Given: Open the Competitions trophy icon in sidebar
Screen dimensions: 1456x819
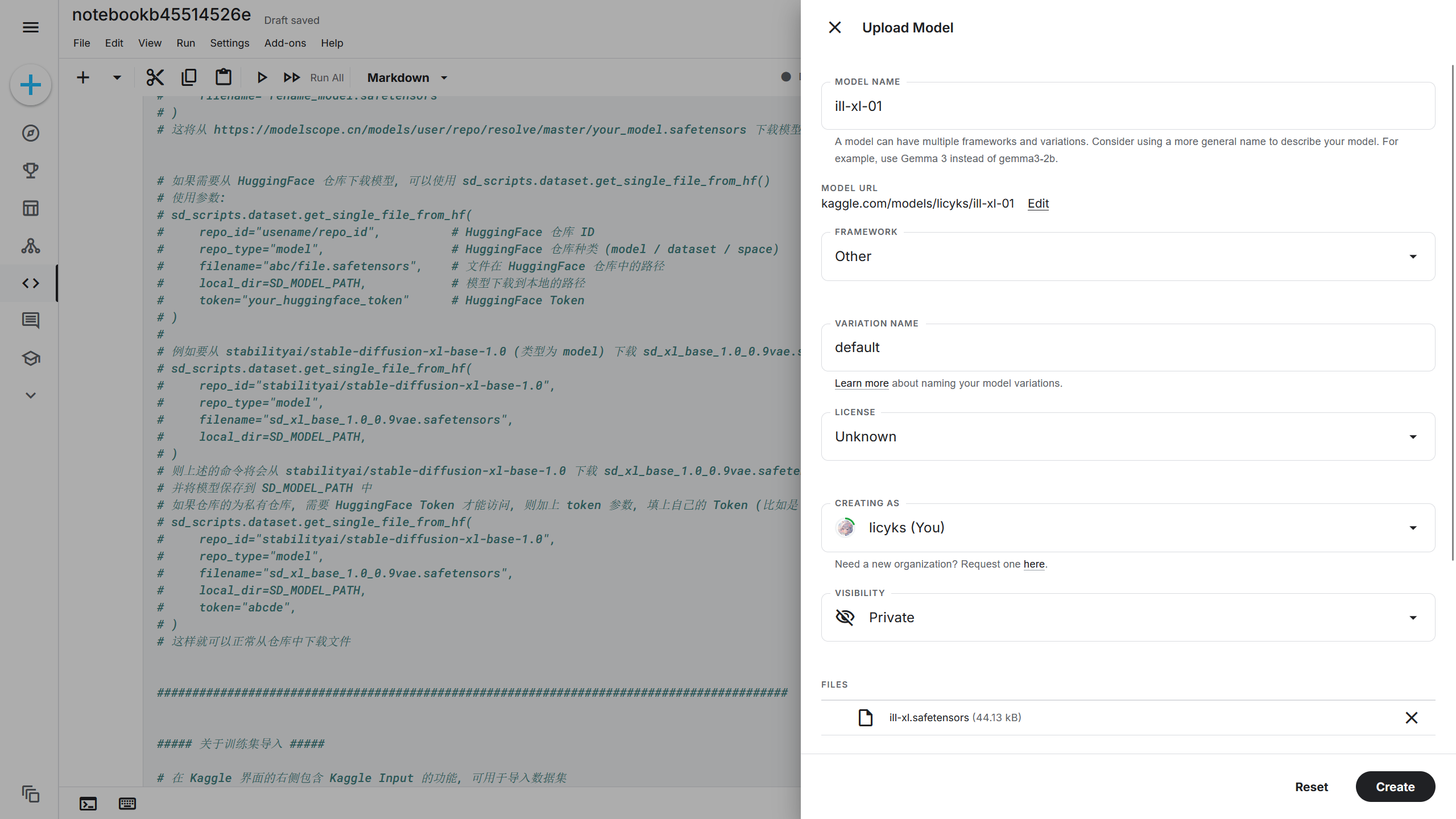Looking at the screenshot, I should pos(31,171).
